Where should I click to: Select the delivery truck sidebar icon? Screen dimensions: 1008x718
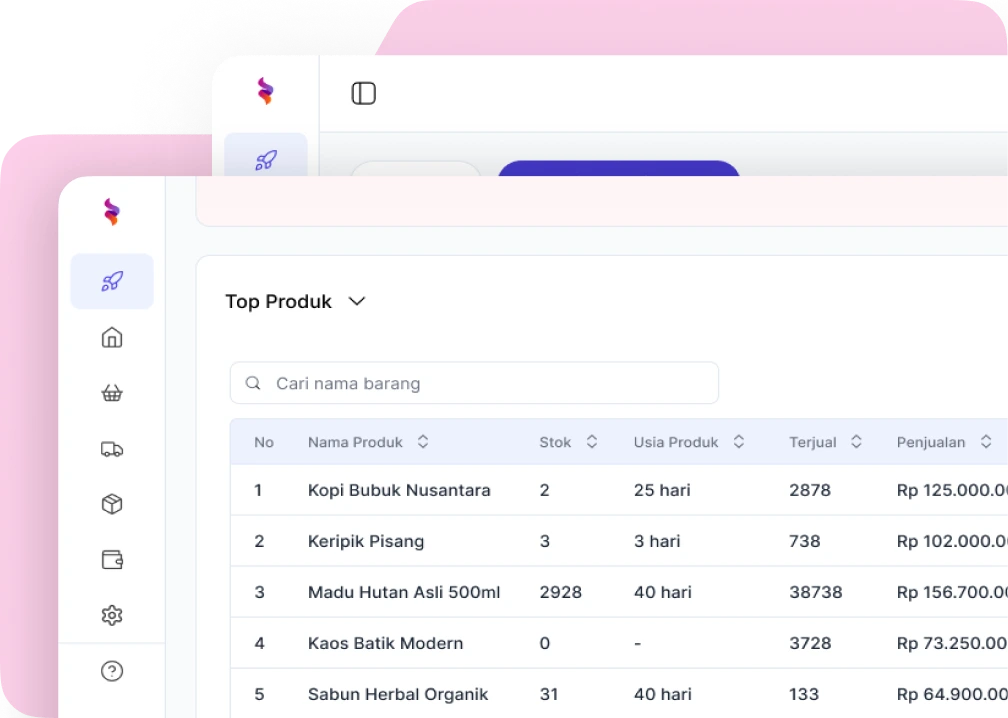click(112, 449)
